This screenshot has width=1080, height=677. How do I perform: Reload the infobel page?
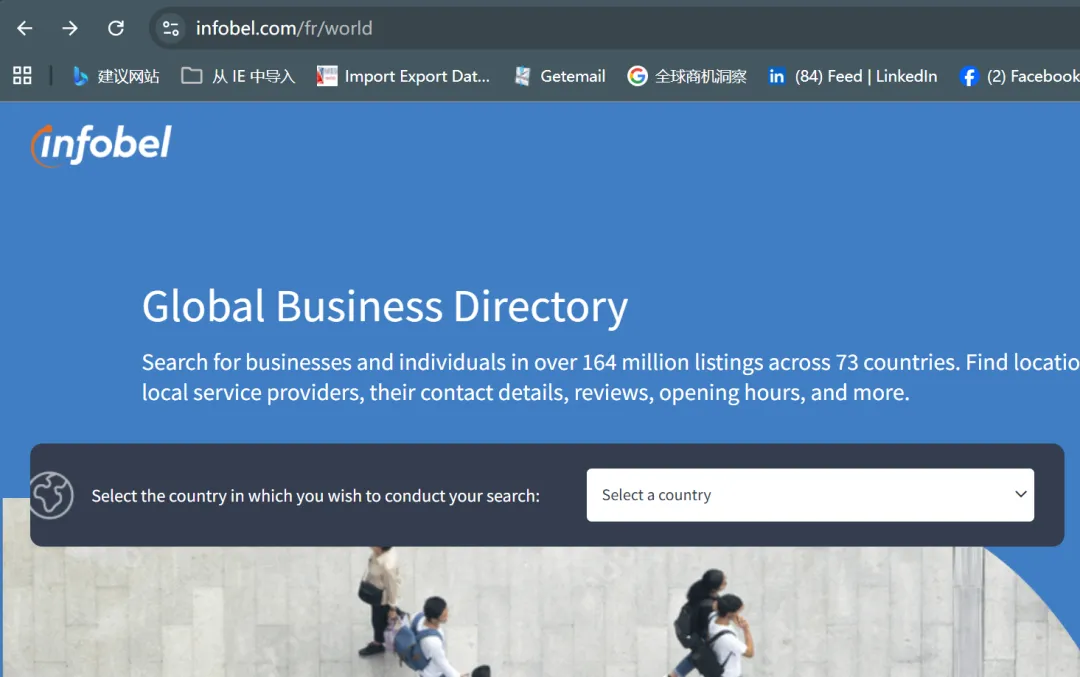click(116, 28)
